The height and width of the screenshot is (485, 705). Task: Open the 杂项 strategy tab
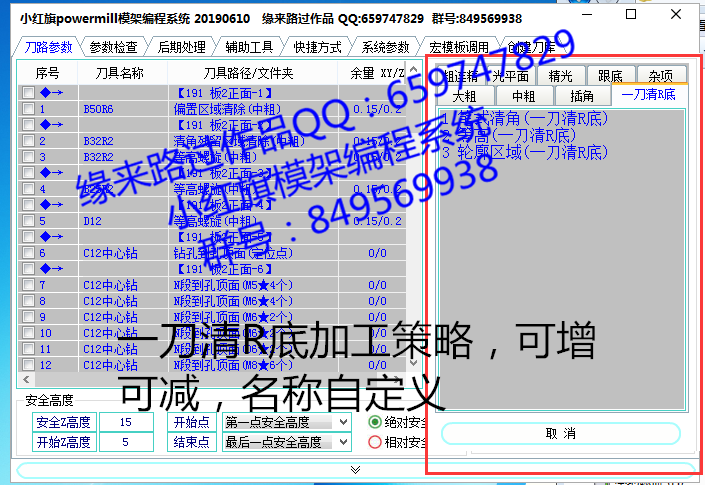661,76
